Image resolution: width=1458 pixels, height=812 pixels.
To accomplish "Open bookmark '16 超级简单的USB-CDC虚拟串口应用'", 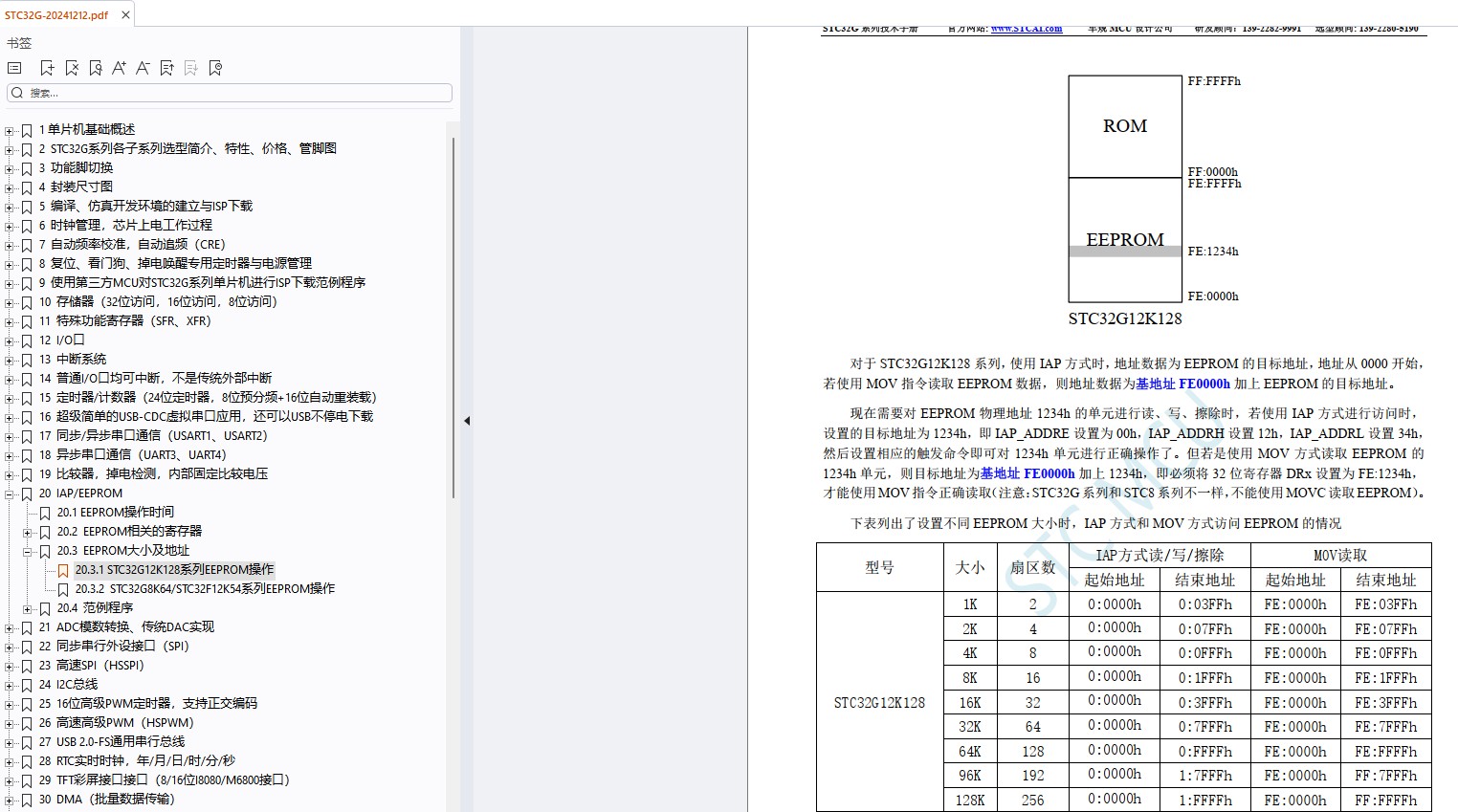I will [x=206, y=416].
